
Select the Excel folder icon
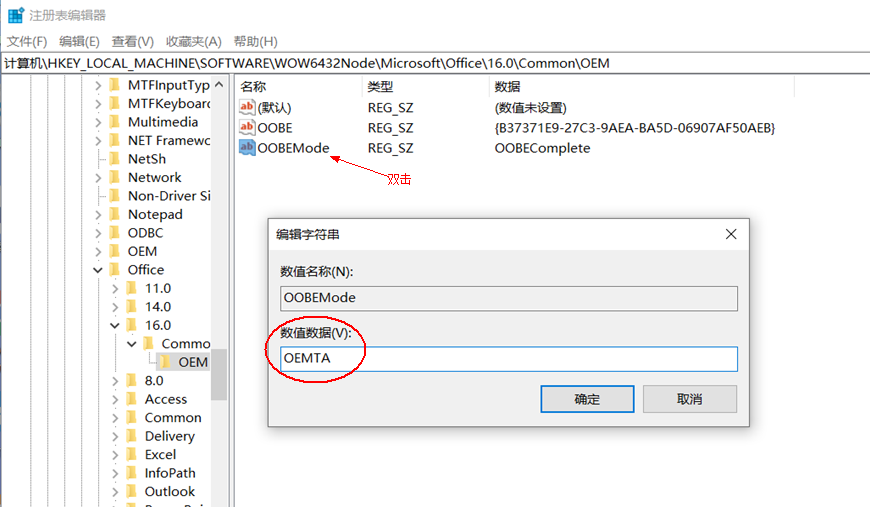pyautogui.click(x=132, y=454)
